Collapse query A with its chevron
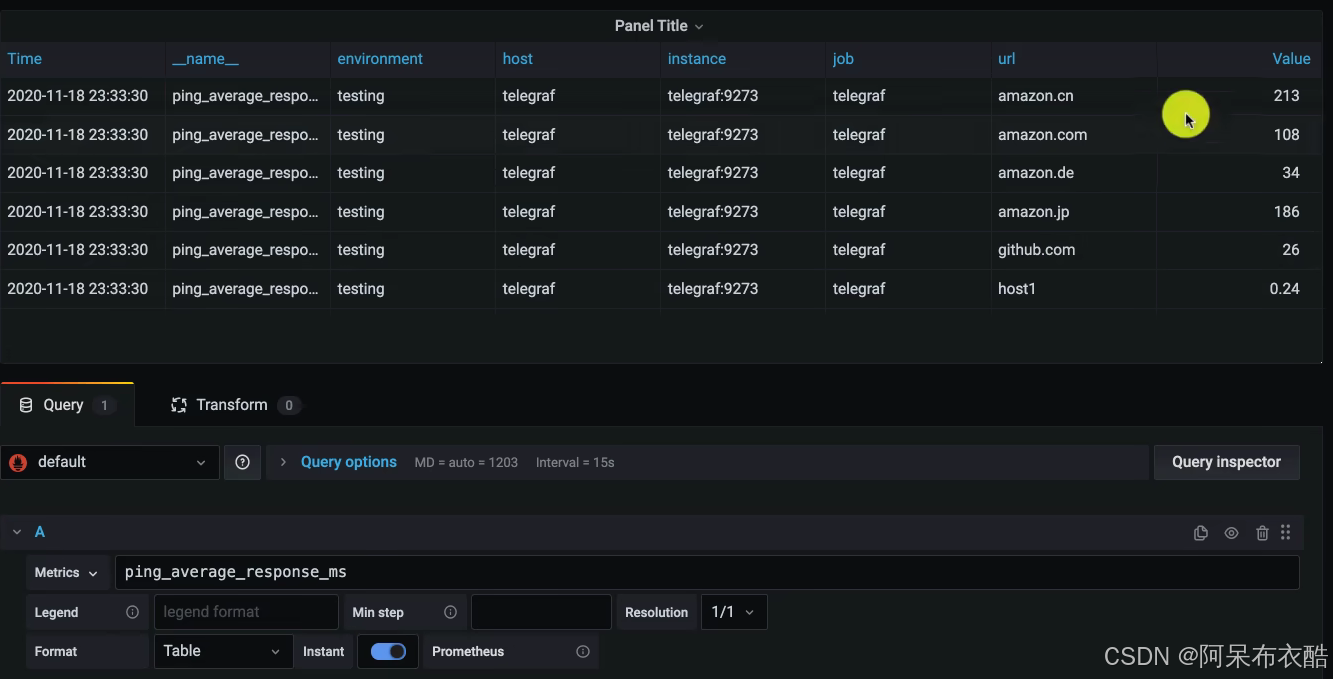The image size is (1333, 679). pyautogui.click(x=16, y=531)
